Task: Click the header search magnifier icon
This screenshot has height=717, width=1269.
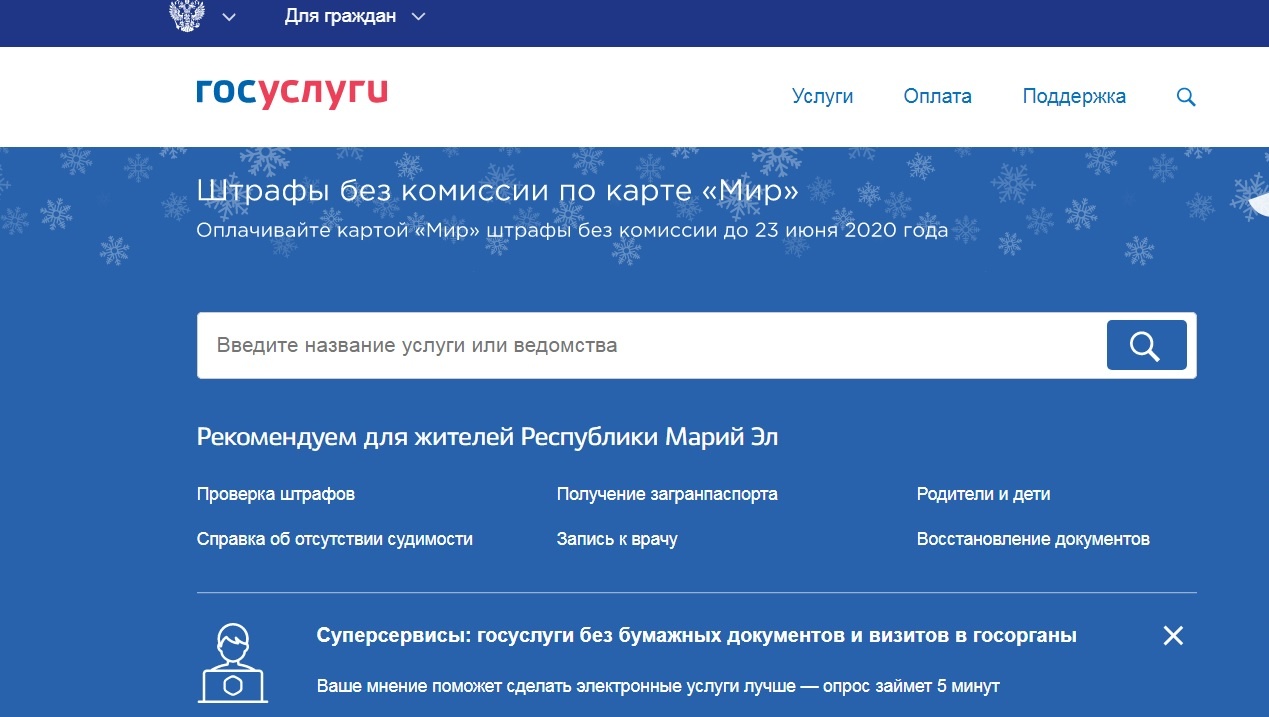Action: (1186, 97)
